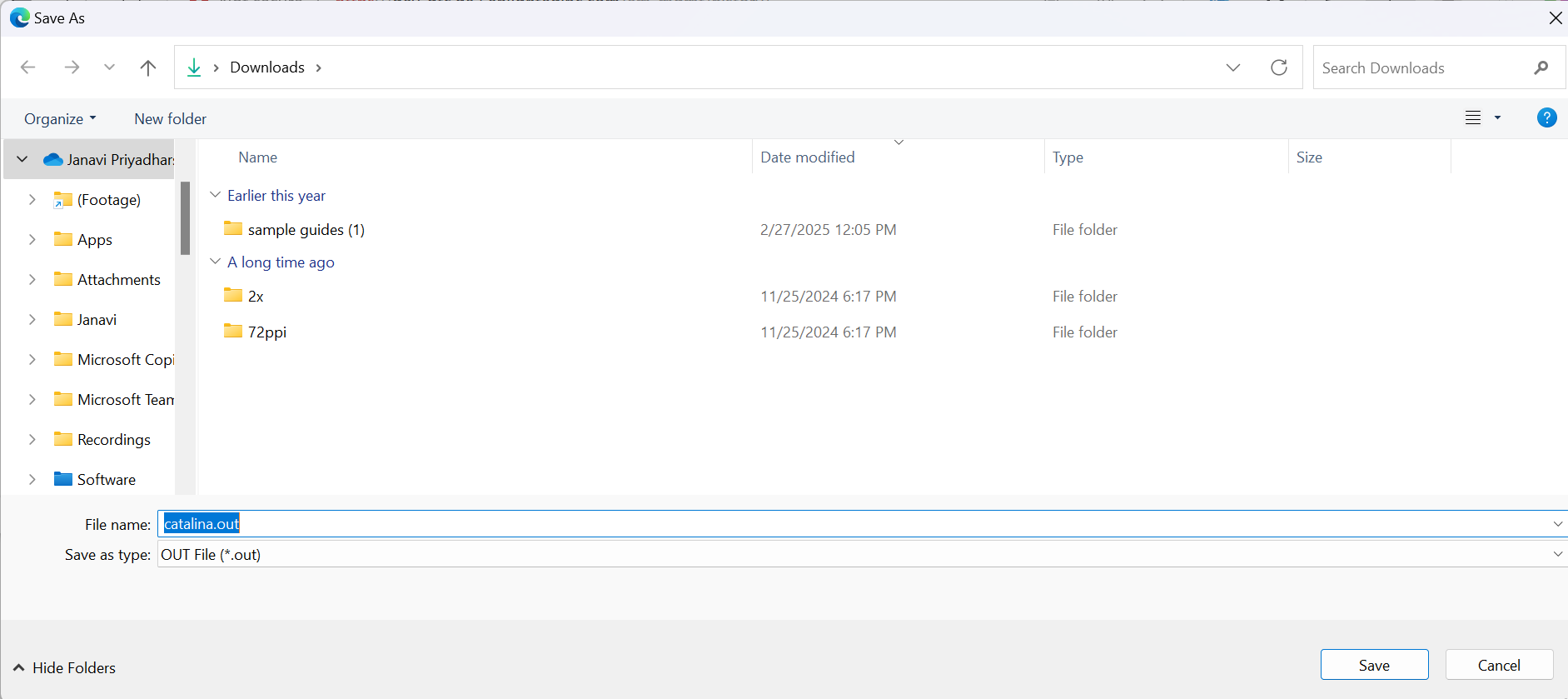Open the Organize menu
1568x699 pixels.
60,119
